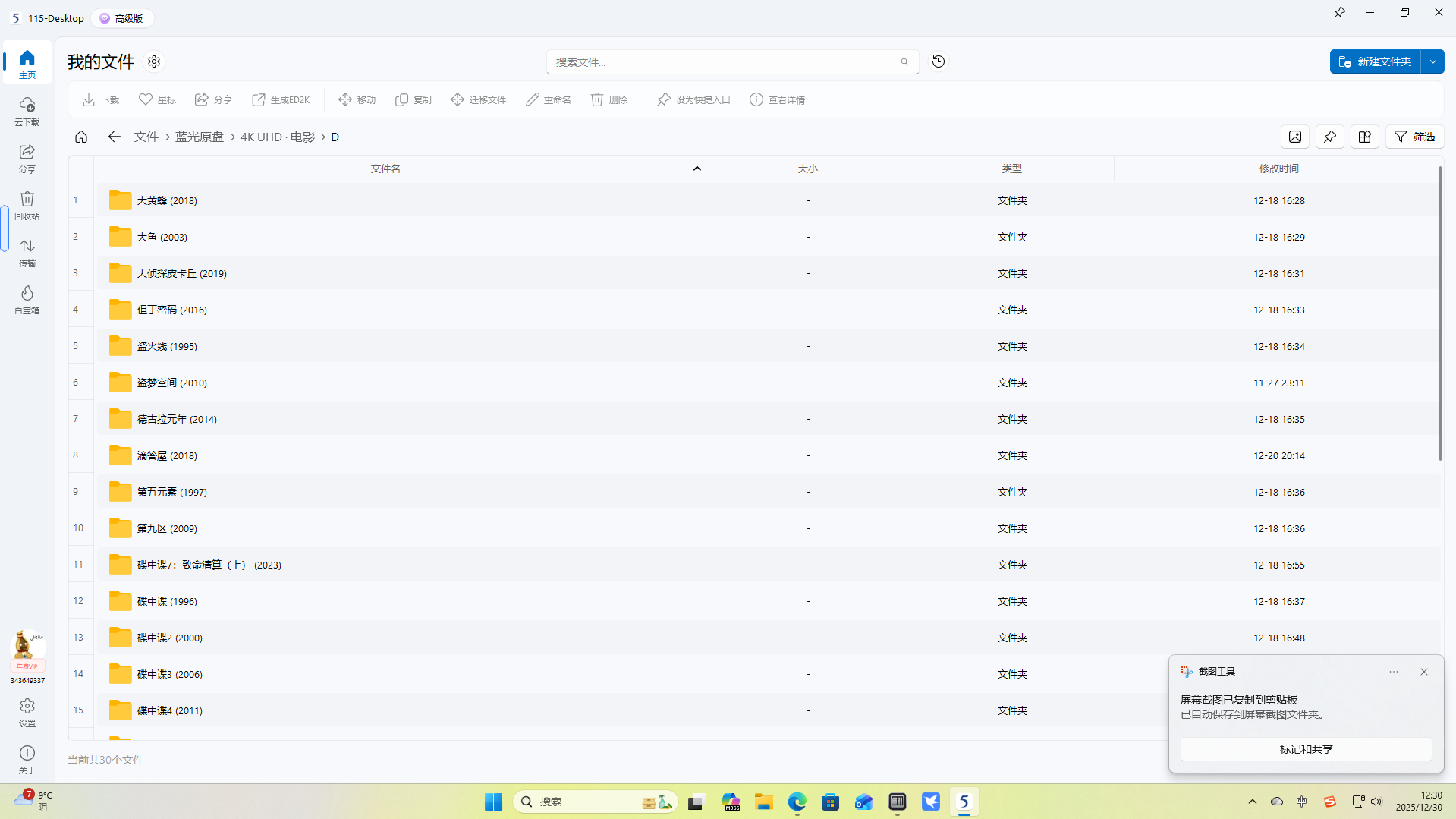Open the notification's more options ellipsis

pyautogui.click(x=1394, y=672)
